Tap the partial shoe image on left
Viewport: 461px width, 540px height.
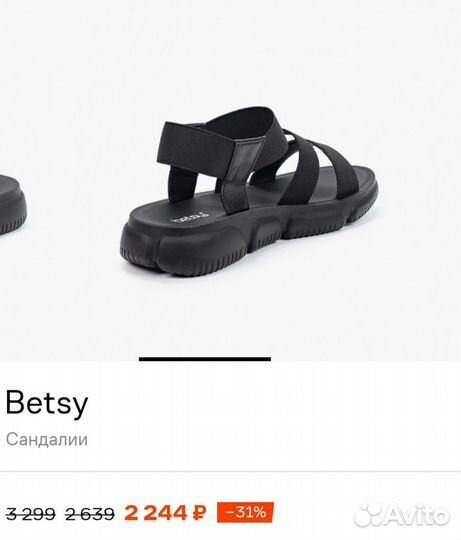click(13, 205)
